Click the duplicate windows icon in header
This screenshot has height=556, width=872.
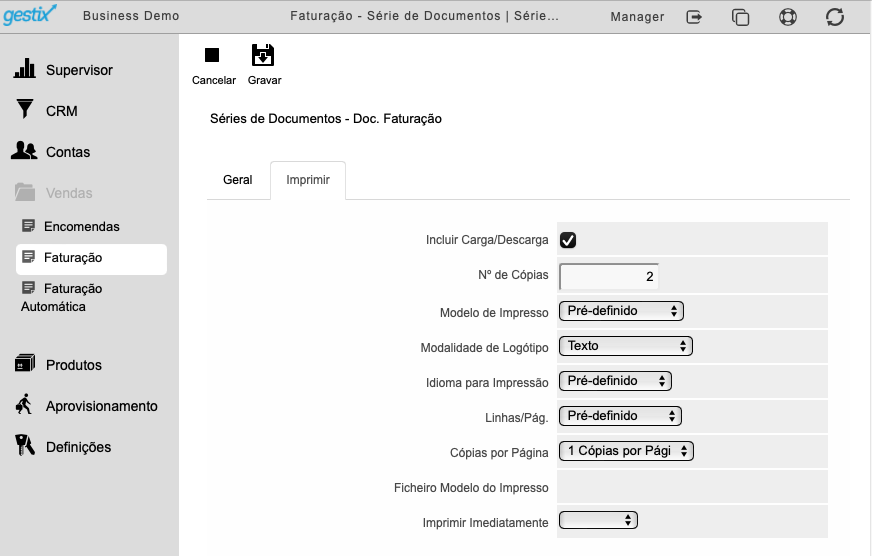click(x=740, y=17)
